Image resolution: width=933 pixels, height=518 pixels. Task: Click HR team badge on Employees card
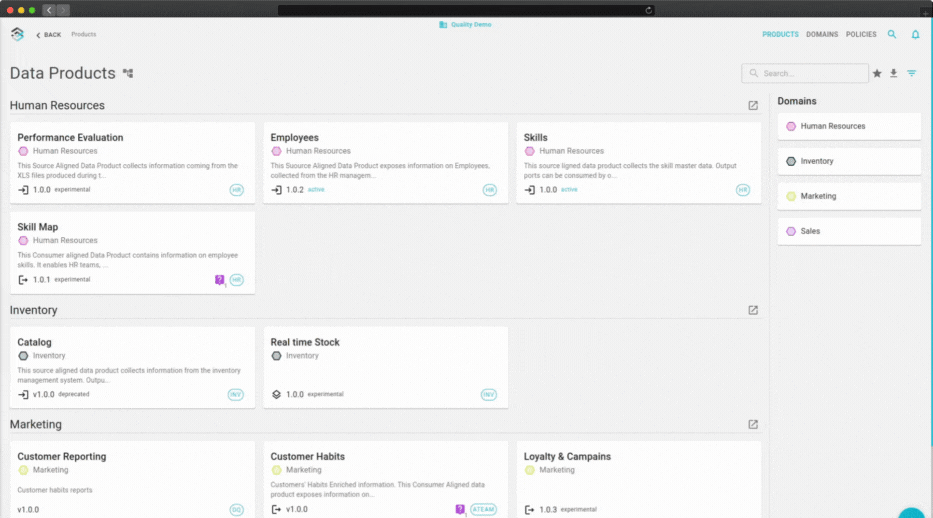[x=489, y=190]
